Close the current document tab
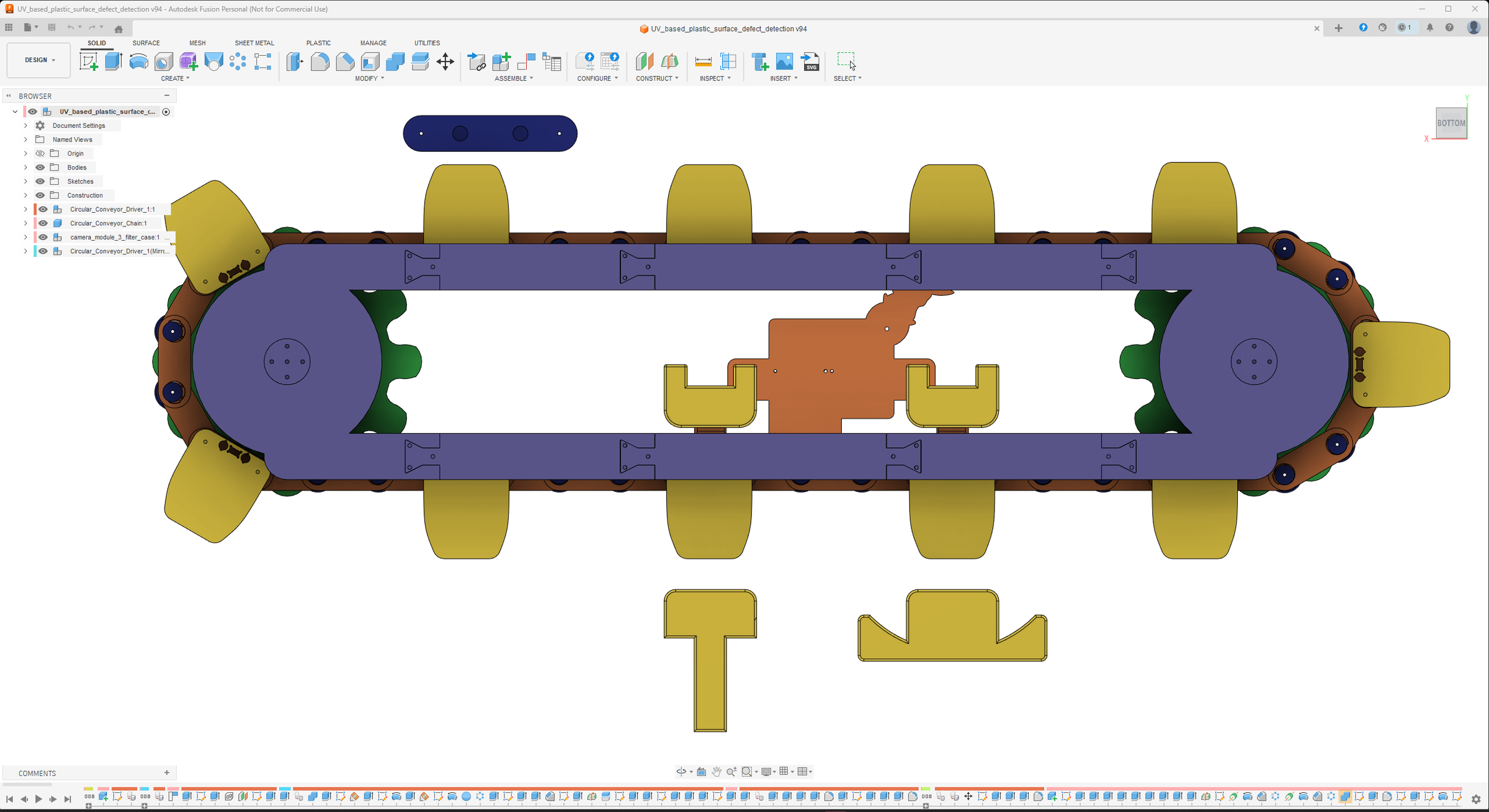 point(1317,29)
